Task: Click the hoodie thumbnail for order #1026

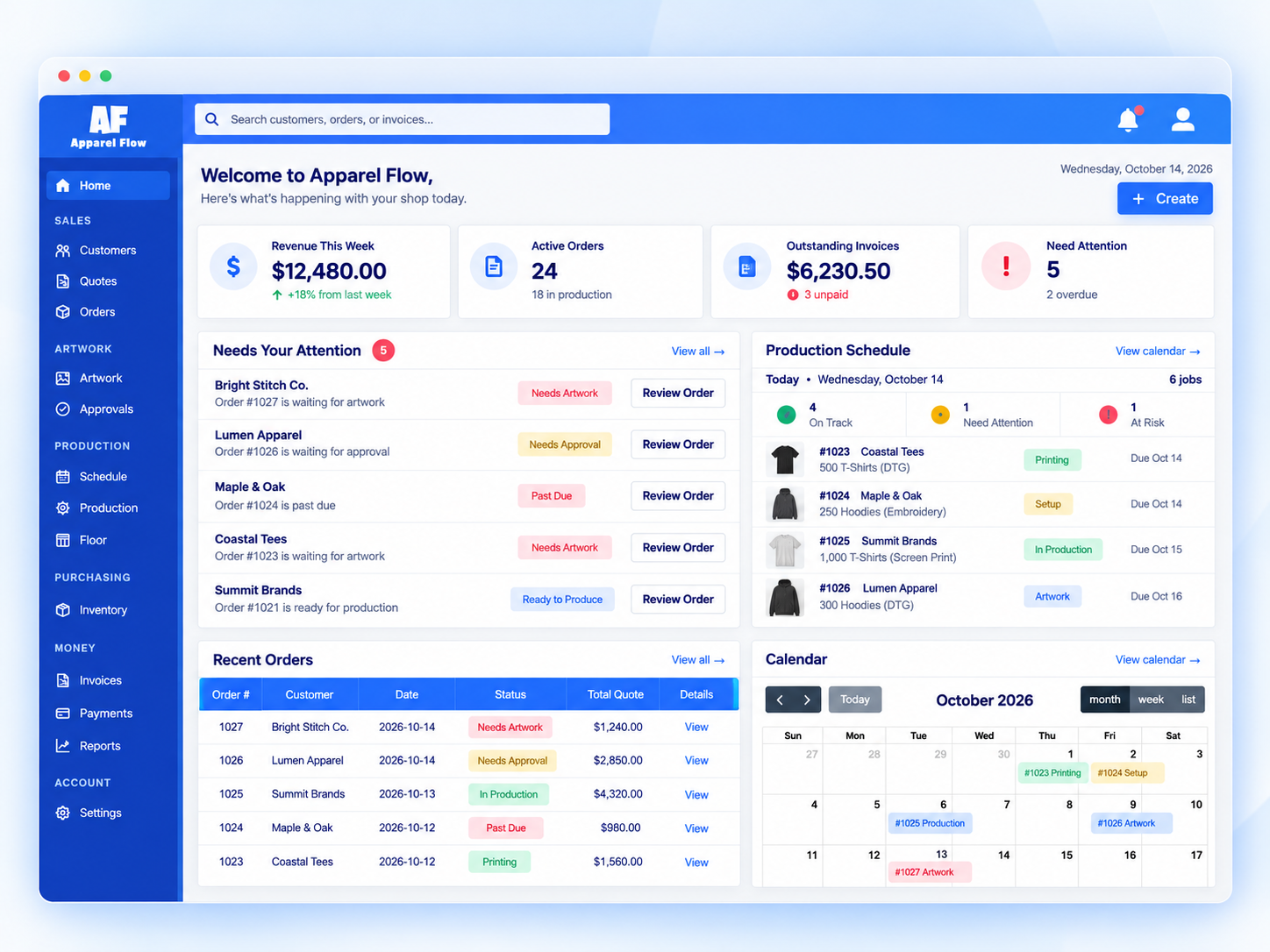Action: [x=785, y=597]
